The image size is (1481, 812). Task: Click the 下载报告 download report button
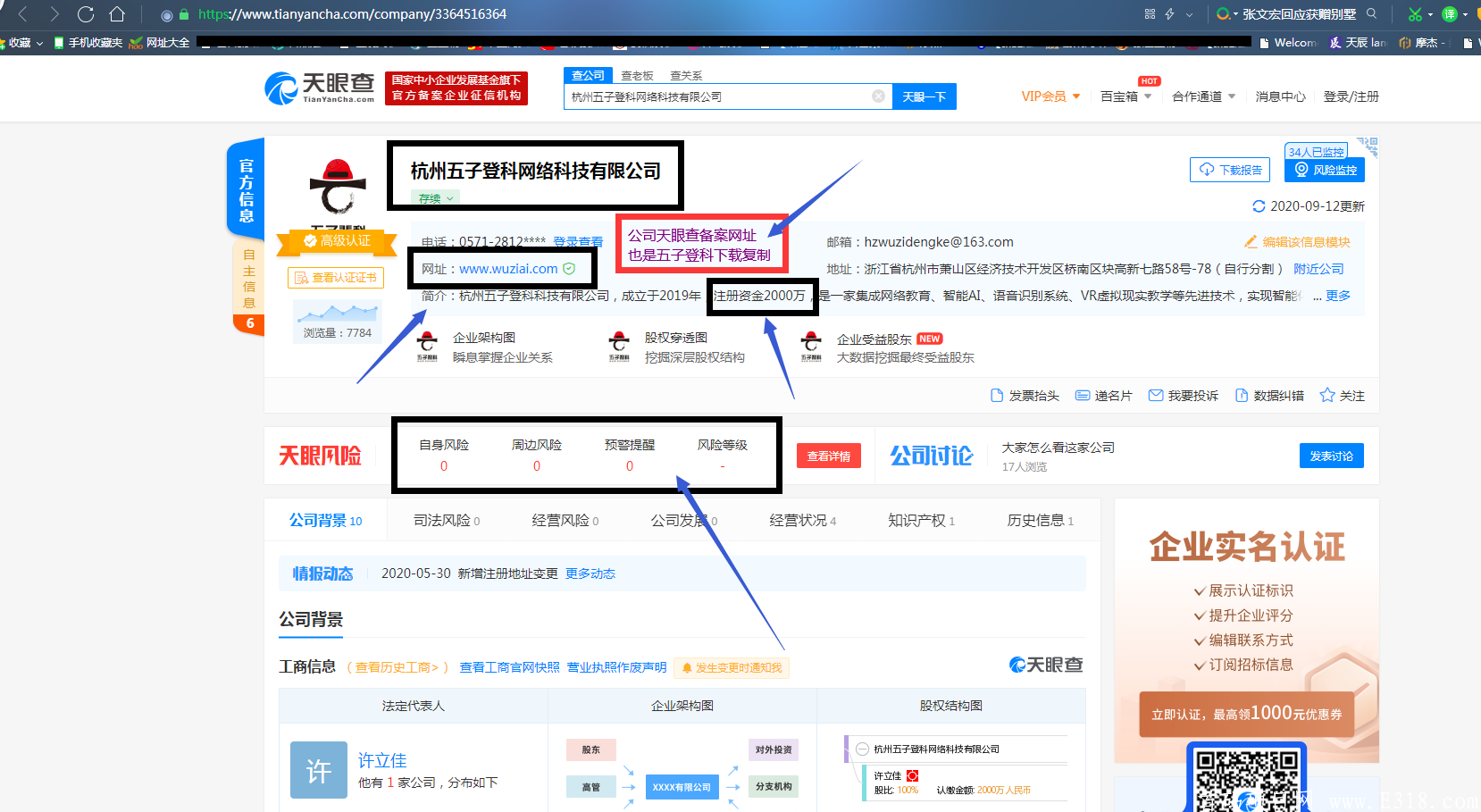[1229, 169]
